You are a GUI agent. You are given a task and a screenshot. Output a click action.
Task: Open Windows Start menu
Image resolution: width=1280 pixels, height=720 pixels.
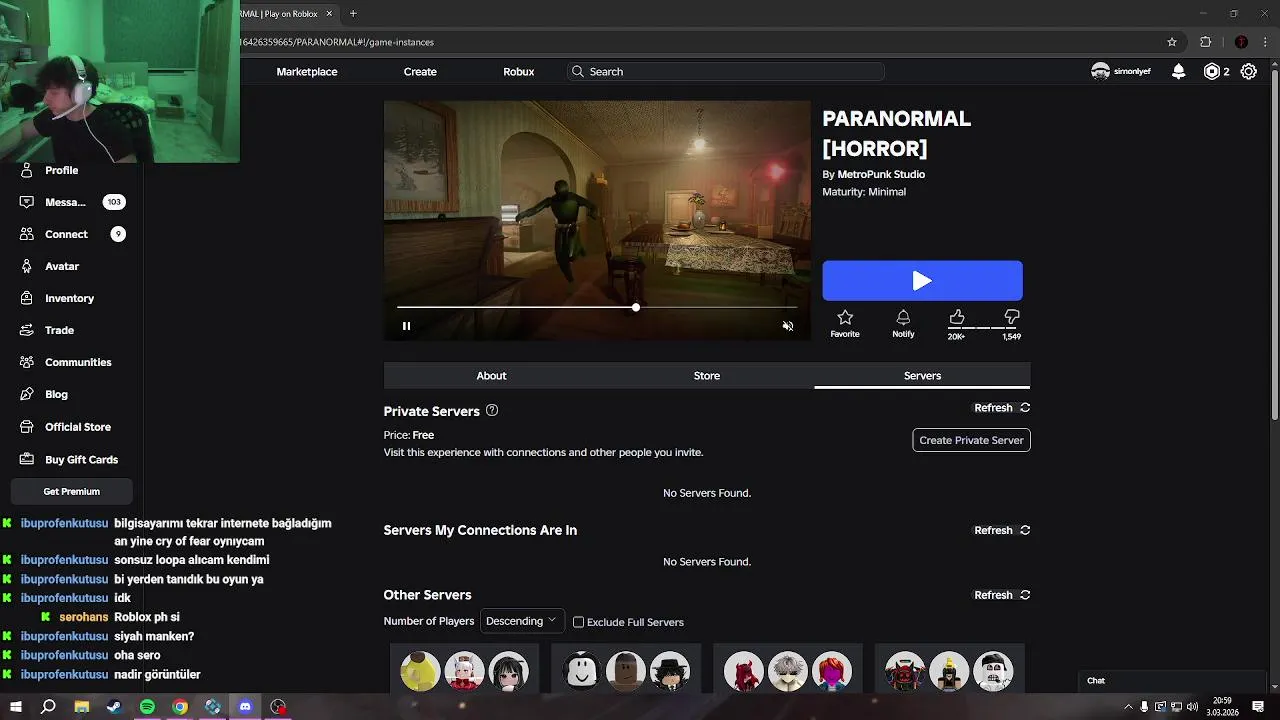pos(16,706)
